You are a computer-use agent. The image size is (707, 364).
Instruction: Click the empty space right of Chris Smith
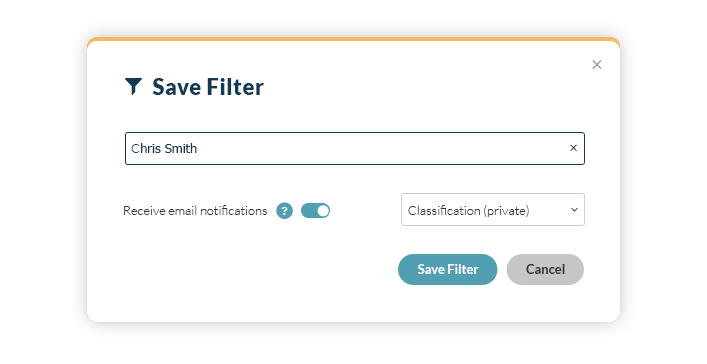tap(381, 148)
